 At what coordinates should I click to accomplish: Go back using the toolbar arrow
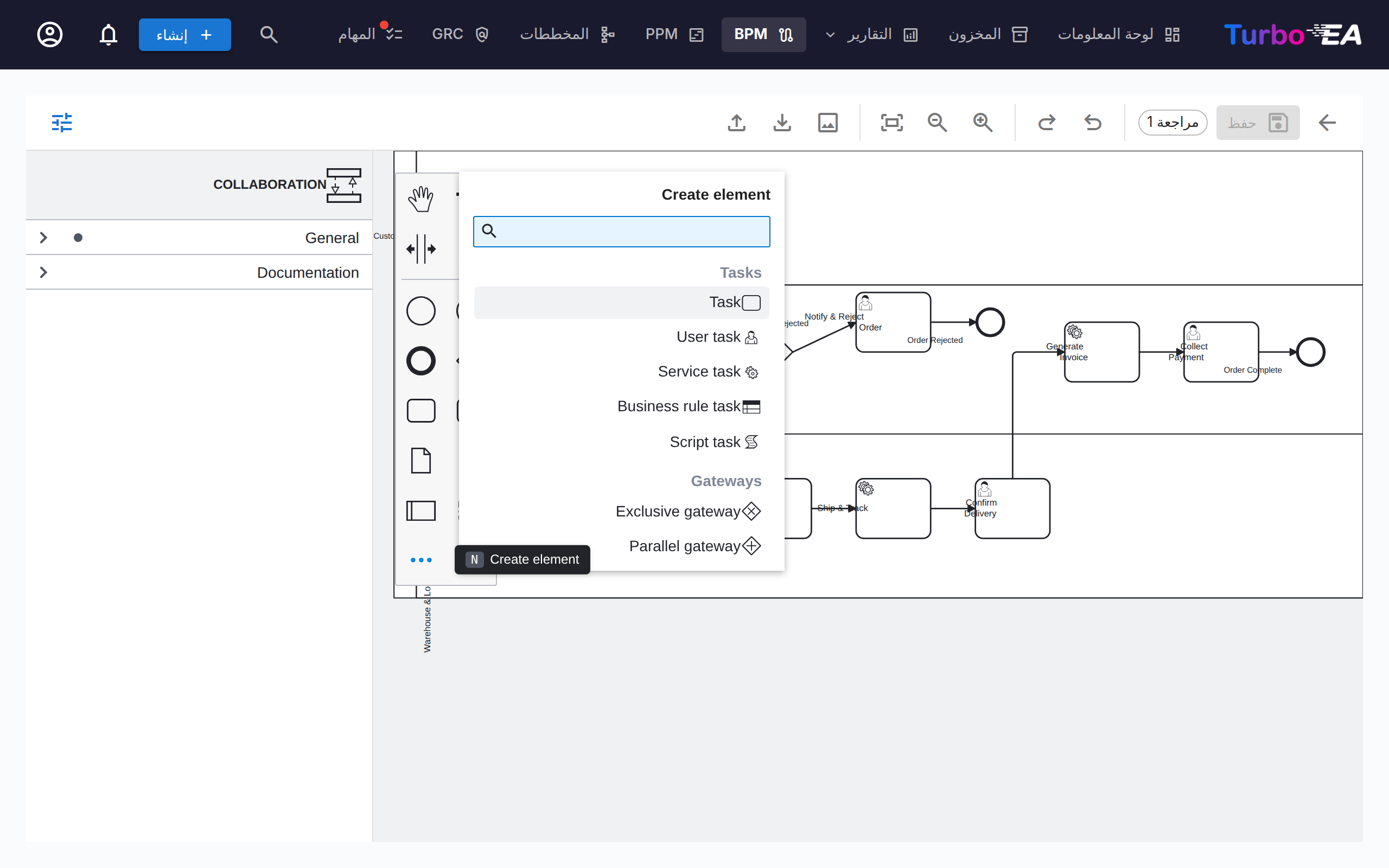point(1327,122)
